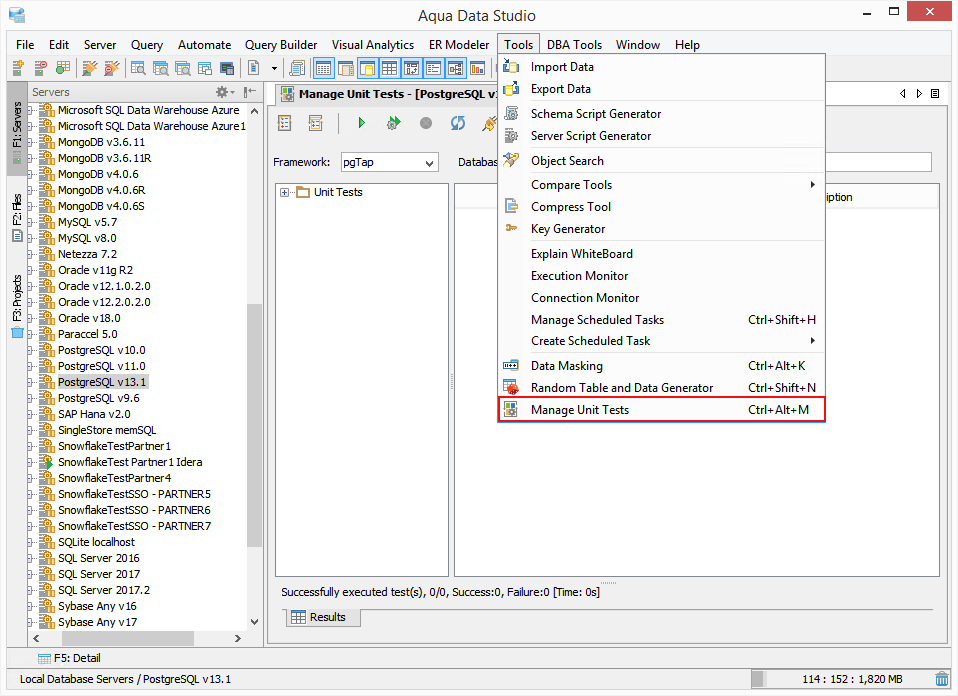Expand the Unit Tests tree node
The height and width of the screenshot is (696, 958).
[x=285, y=192]
